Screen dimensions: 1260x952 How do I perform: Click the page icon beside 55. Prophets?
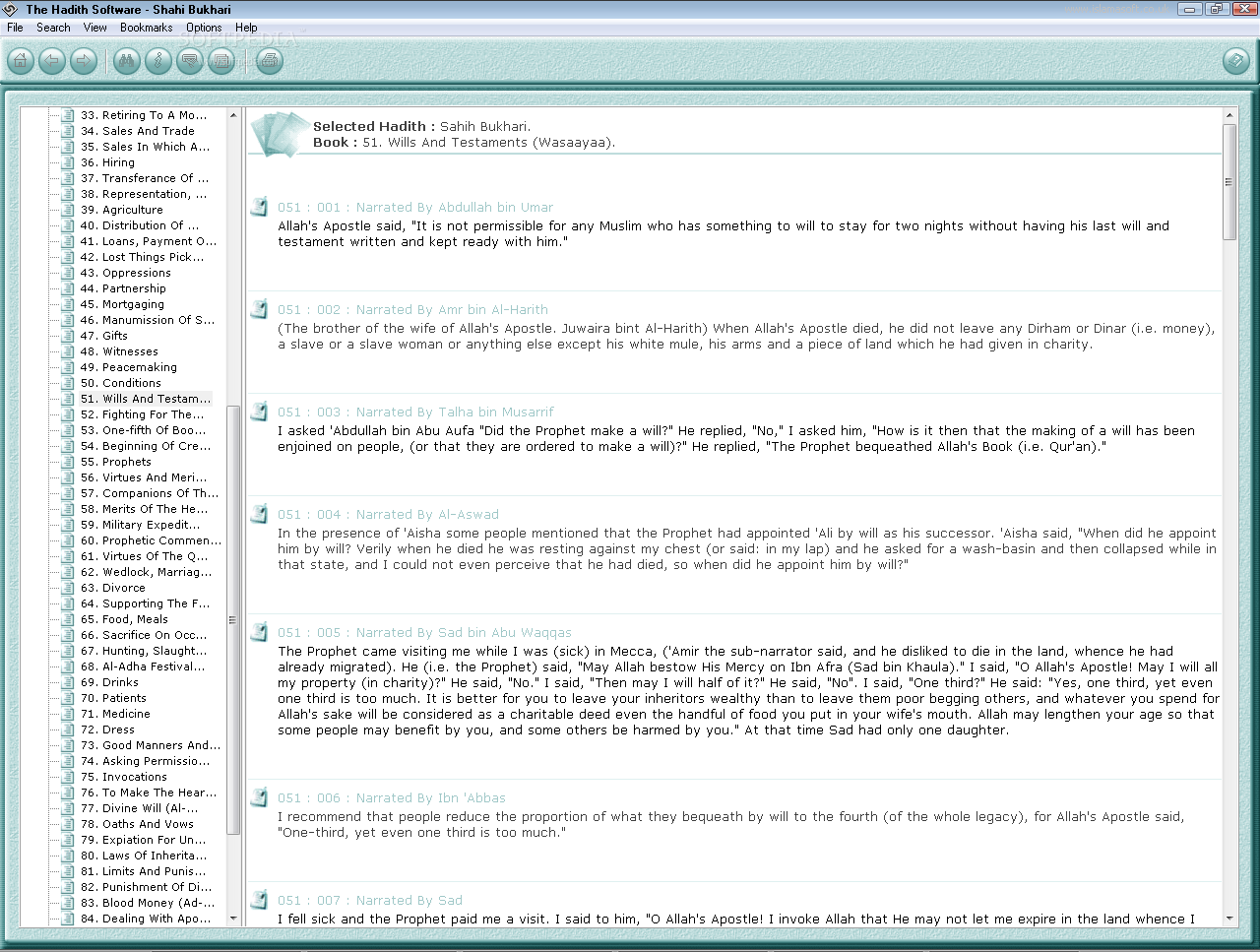68,462
